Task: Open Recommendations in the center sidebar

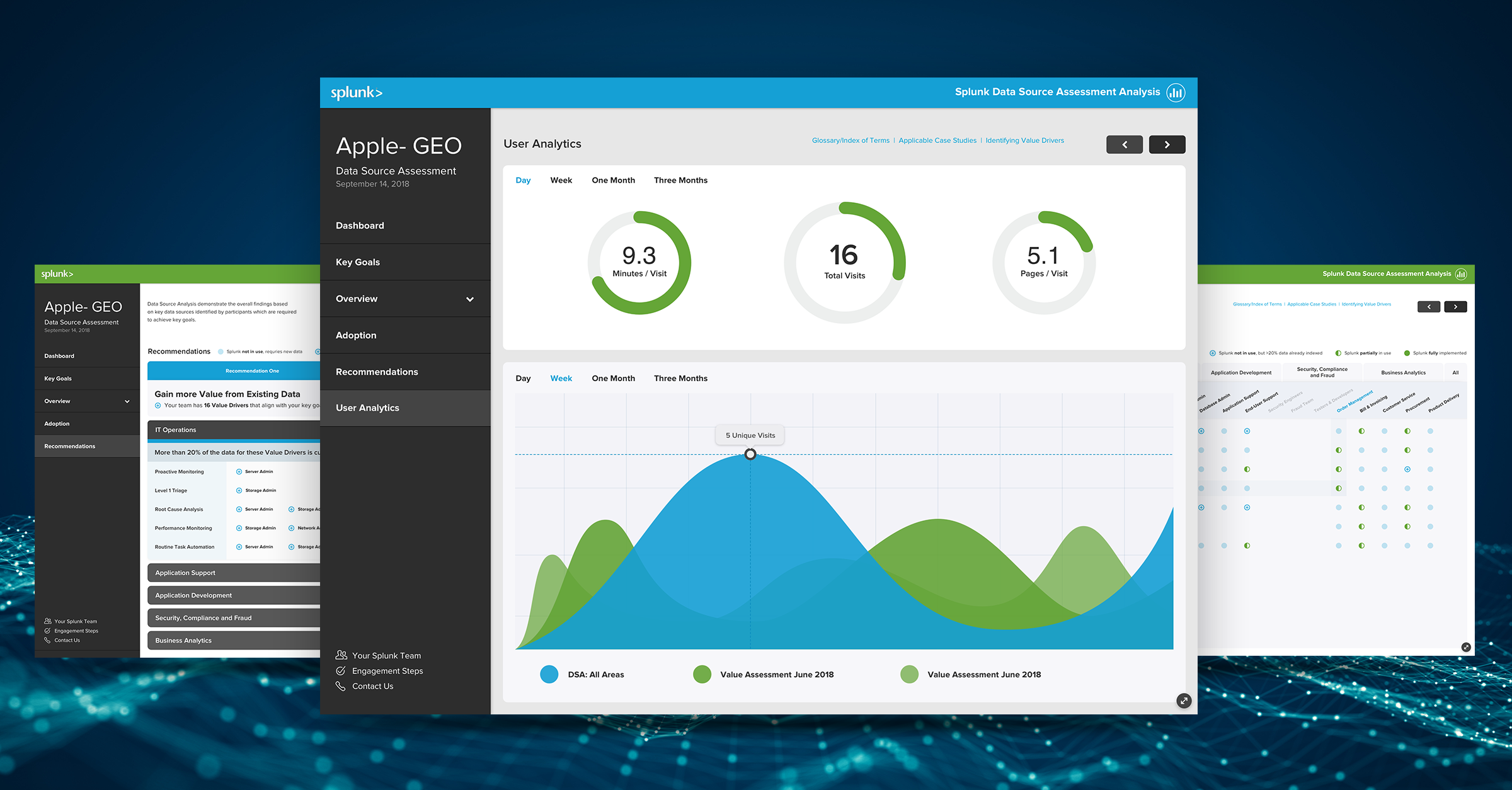Action: coord(405,372)
